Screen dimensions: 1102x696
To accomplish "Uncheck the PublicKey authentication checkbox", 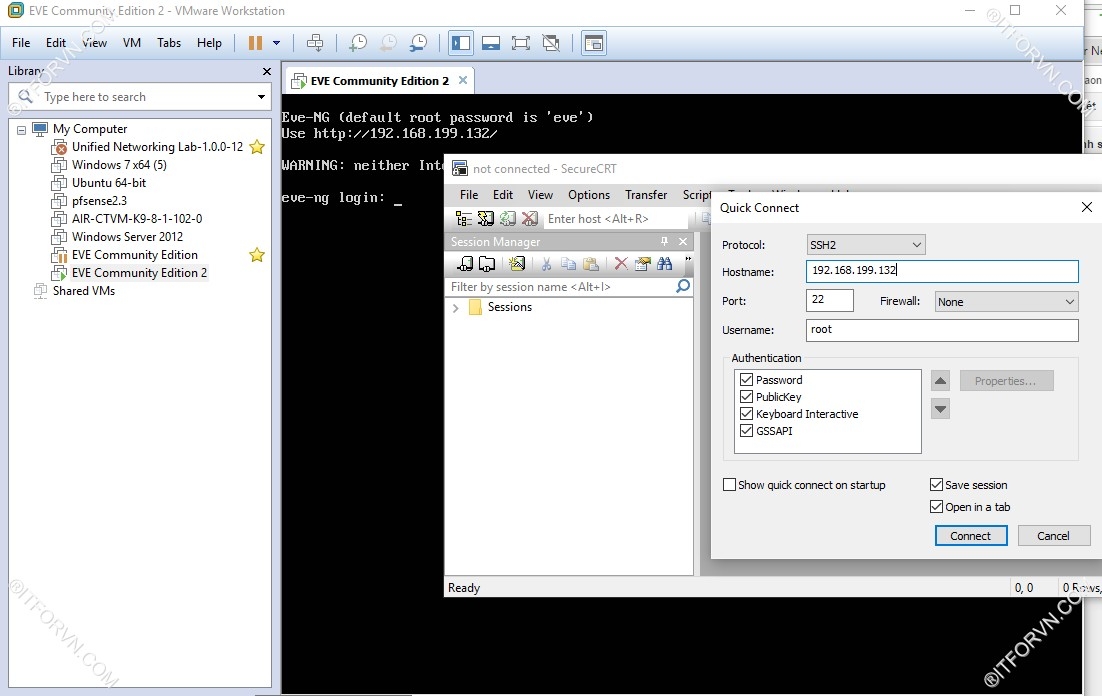I will tap(746, 397).
